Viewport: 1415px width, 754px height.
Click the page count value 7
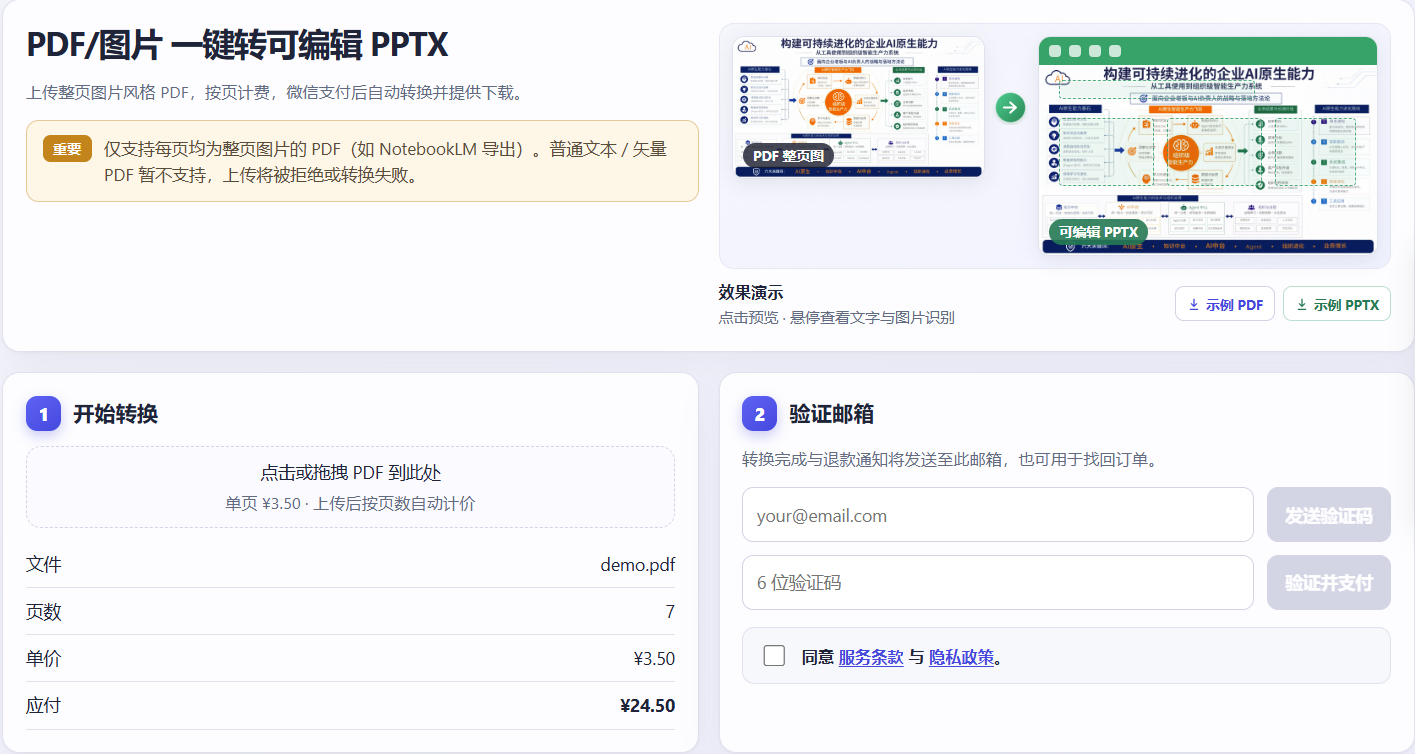click(670, 612)
